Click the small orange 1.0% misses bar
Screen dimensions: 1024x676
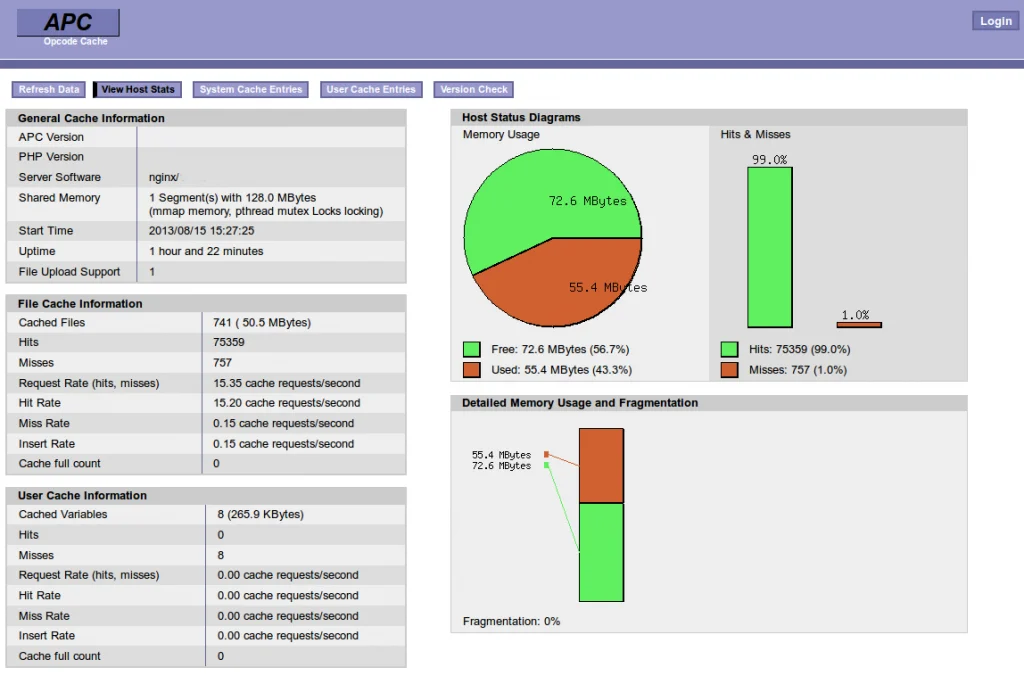click(859, 324)
